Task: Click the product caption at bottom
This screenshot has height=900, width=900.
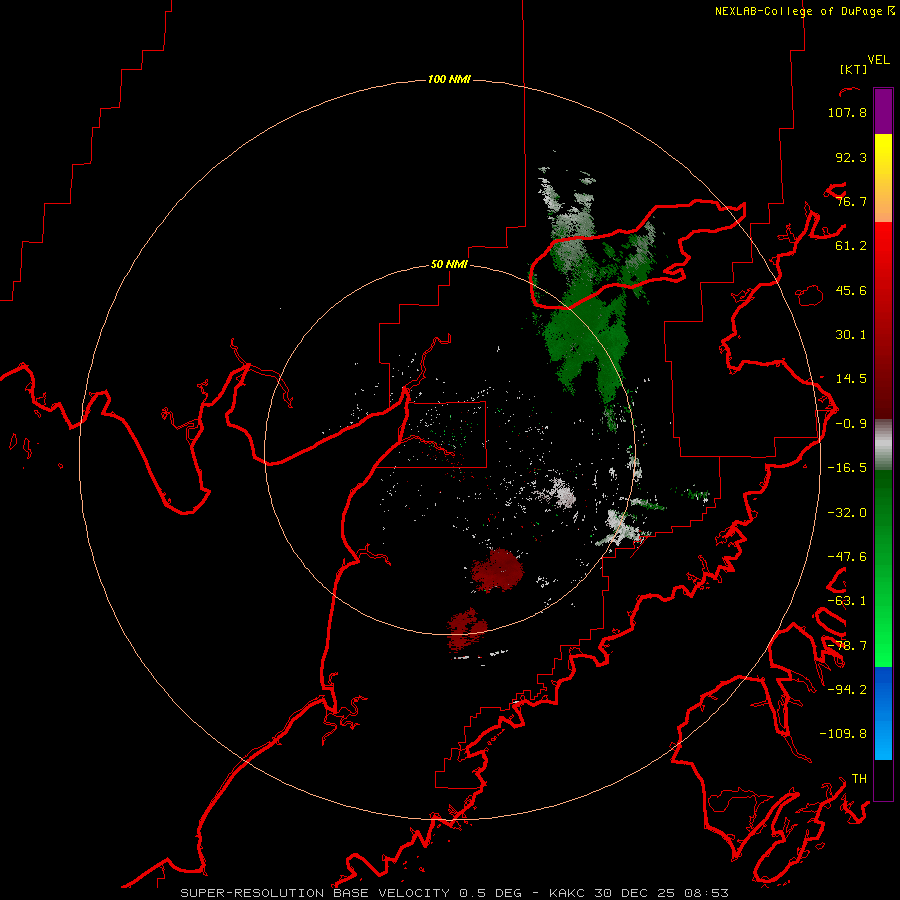Action: pos(455,893)
